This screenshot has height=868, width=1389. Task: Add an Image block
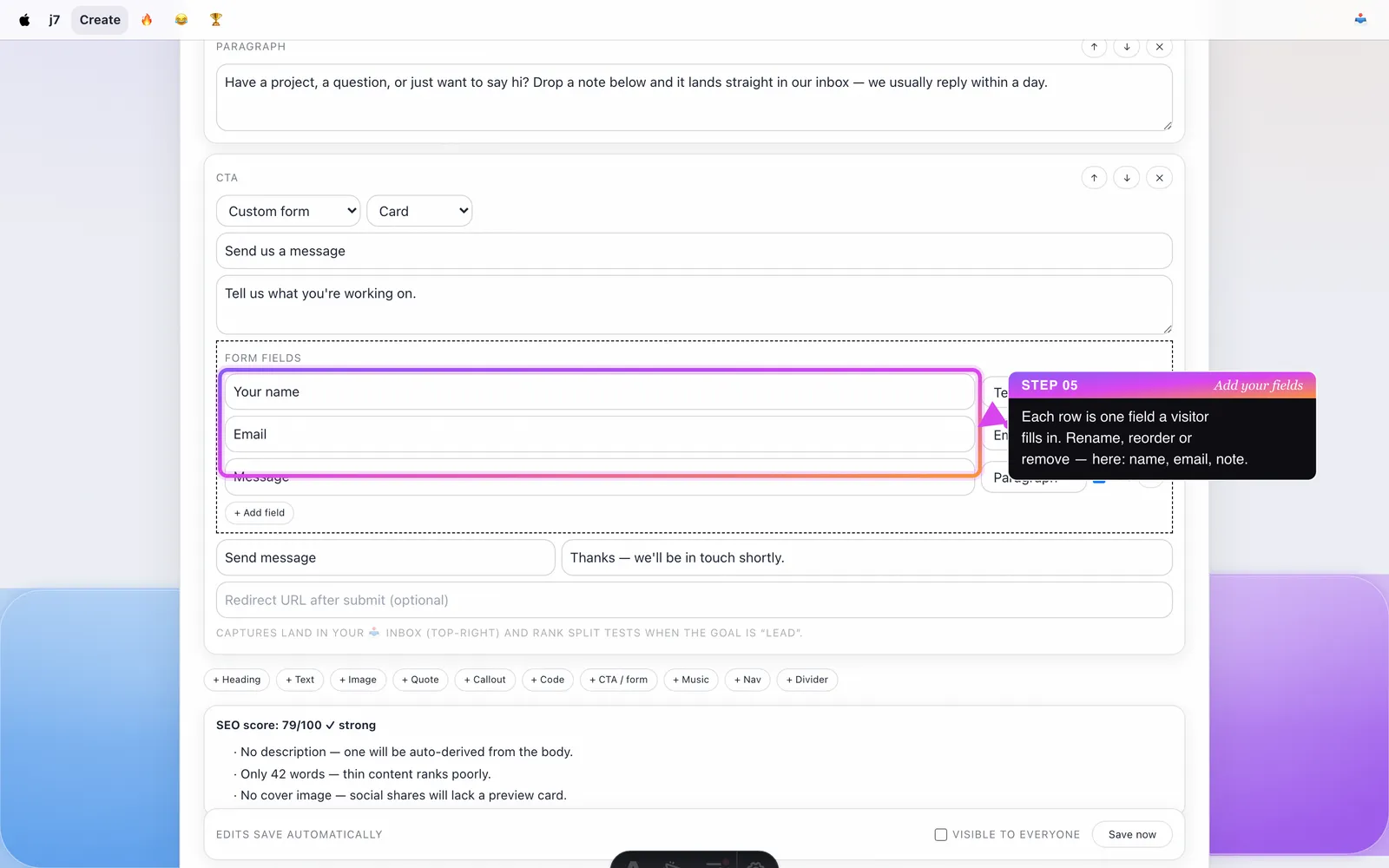tap(358, 680)
